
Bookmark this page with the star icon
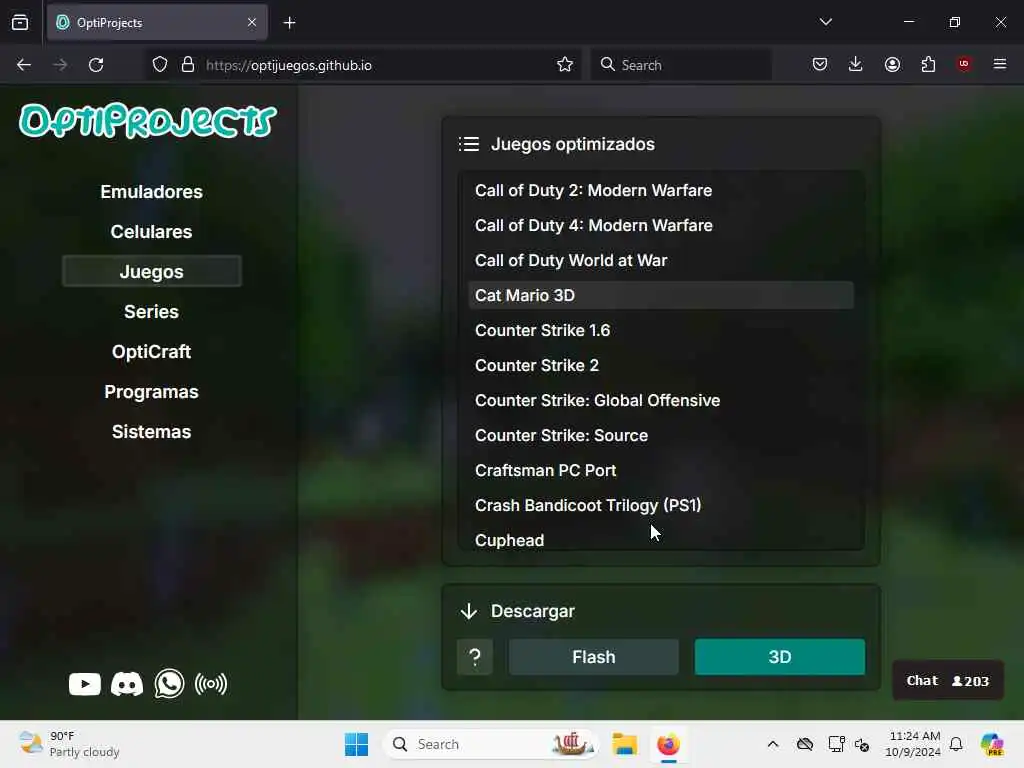pos(565,65)
